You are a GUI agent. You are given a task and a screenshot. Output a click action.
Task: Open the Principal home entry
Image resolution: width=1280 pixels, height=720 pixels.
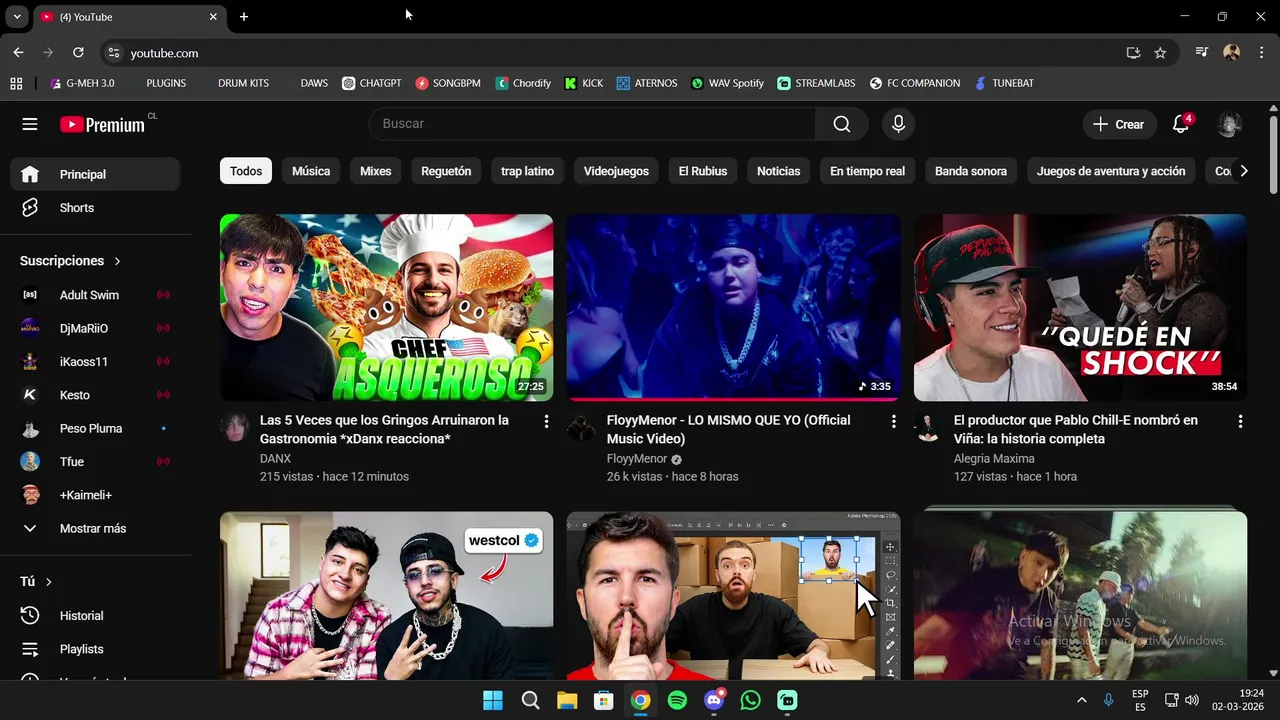click(x=95, y=174)
